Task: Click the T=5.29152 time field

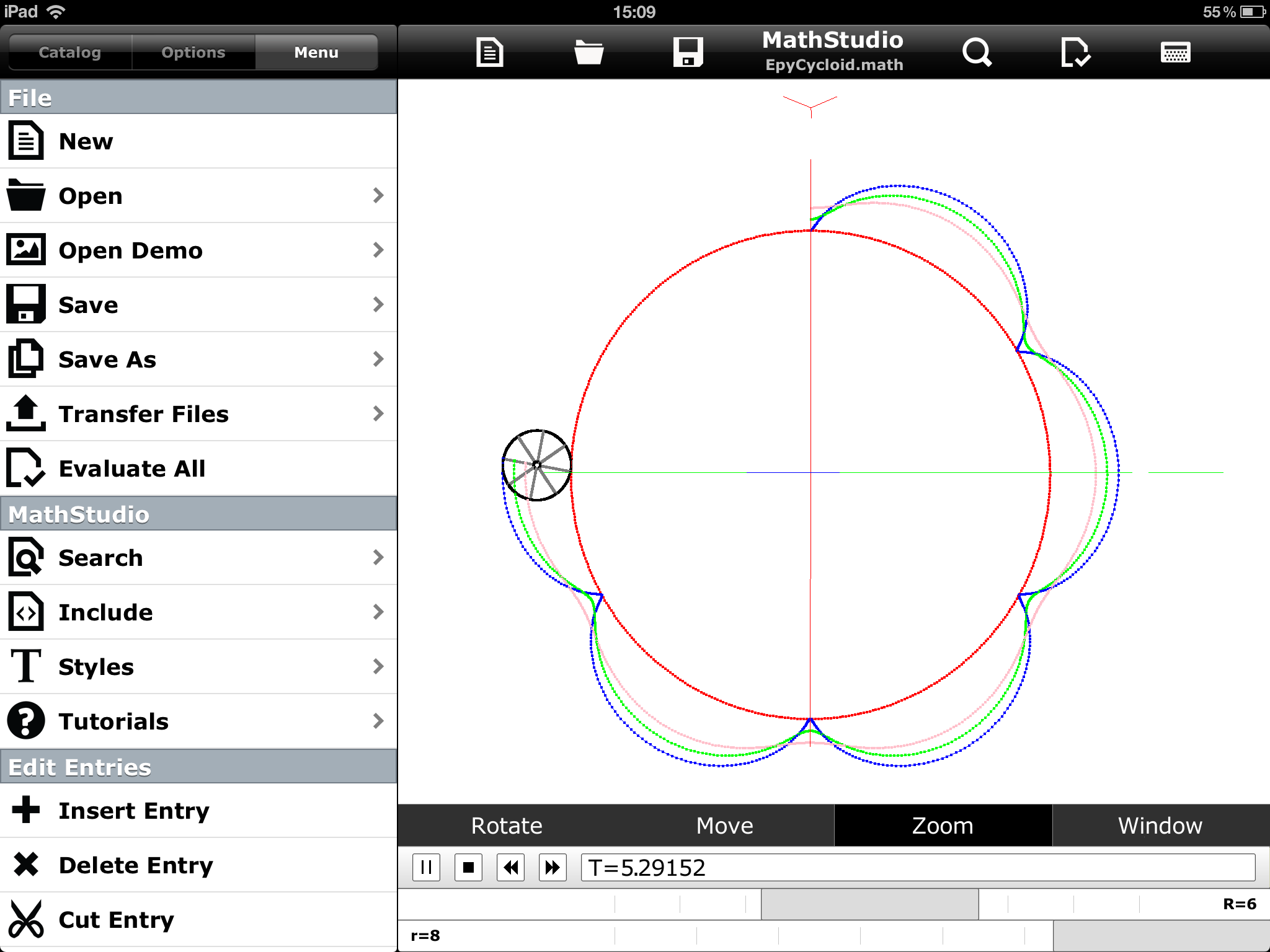Action: (918, 867)
